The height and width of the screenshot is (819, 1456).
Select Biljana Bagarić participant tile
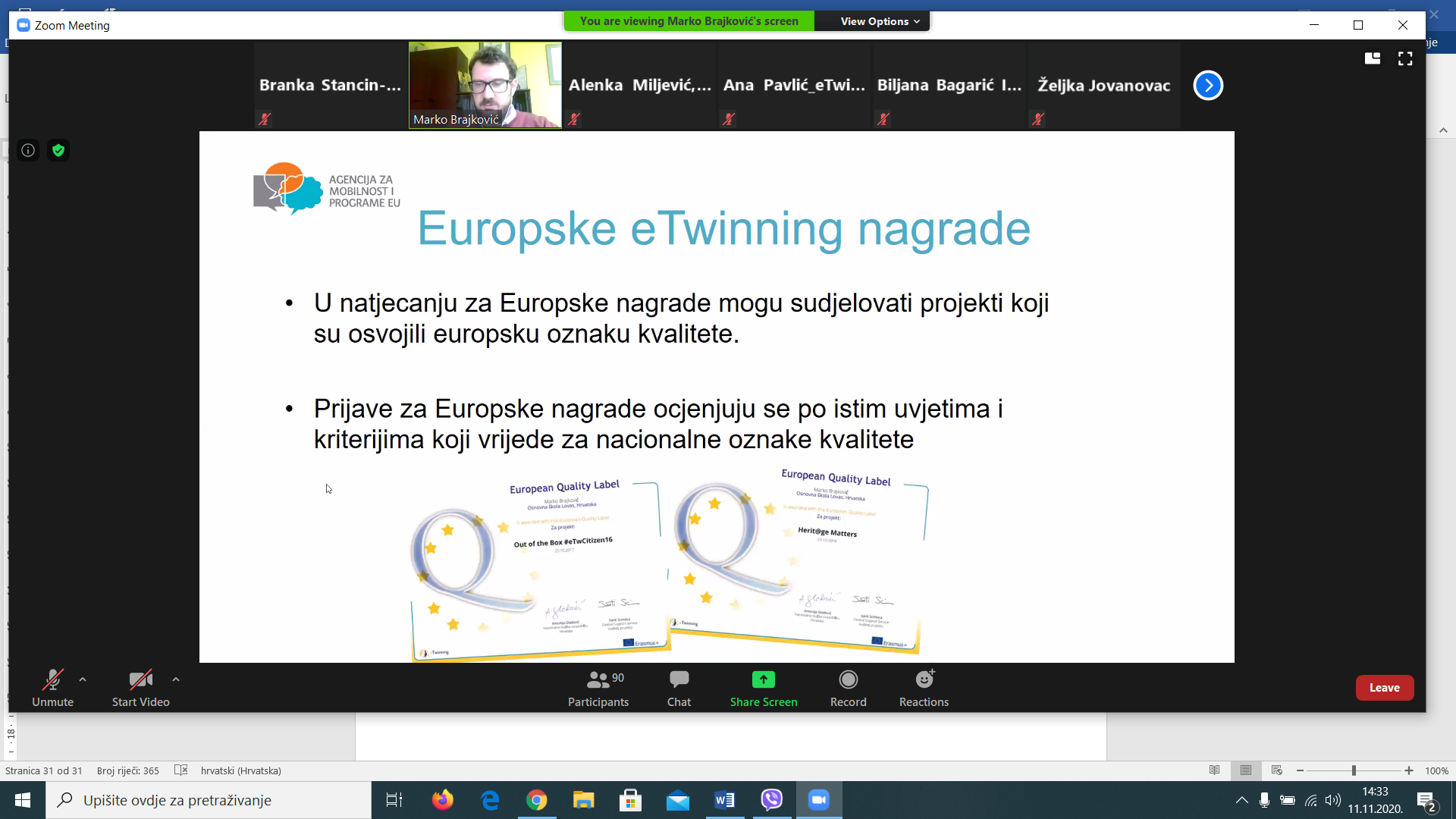(x=949, y=85)
